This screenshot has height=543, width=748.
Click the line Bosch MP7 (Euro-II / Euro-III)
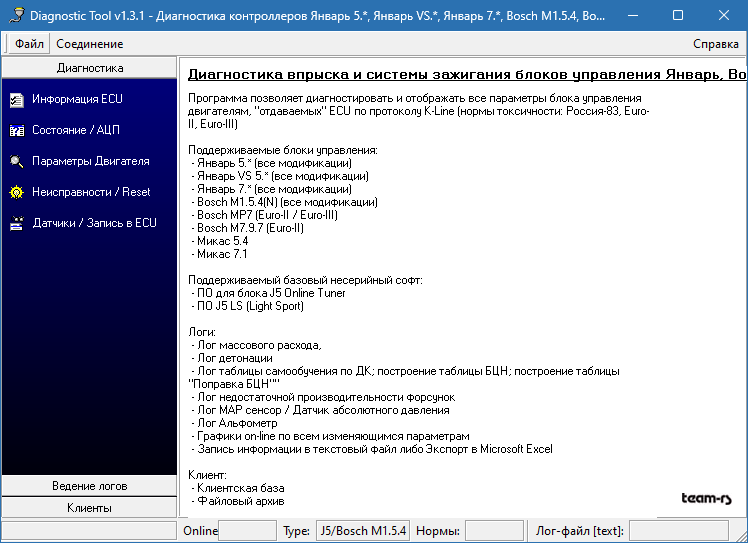click(264, 215)
